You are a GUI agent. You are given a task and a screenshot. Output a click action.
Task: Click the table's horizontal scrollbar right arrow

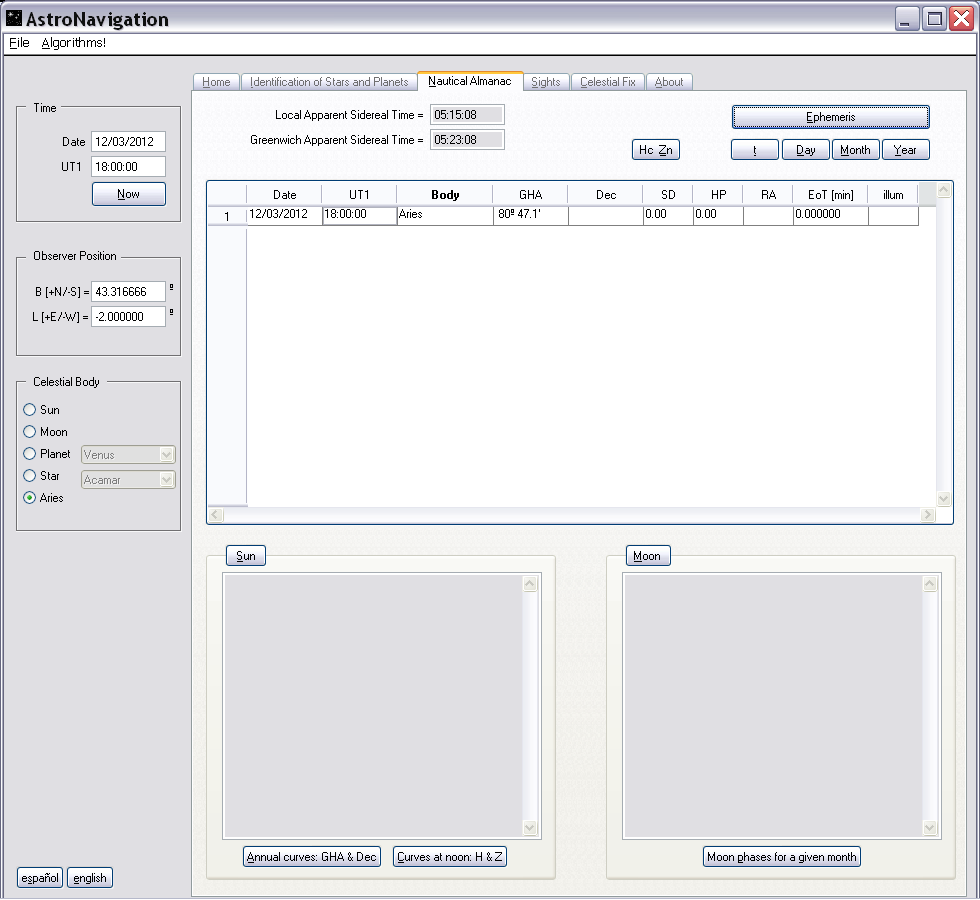tap(927, 515)
